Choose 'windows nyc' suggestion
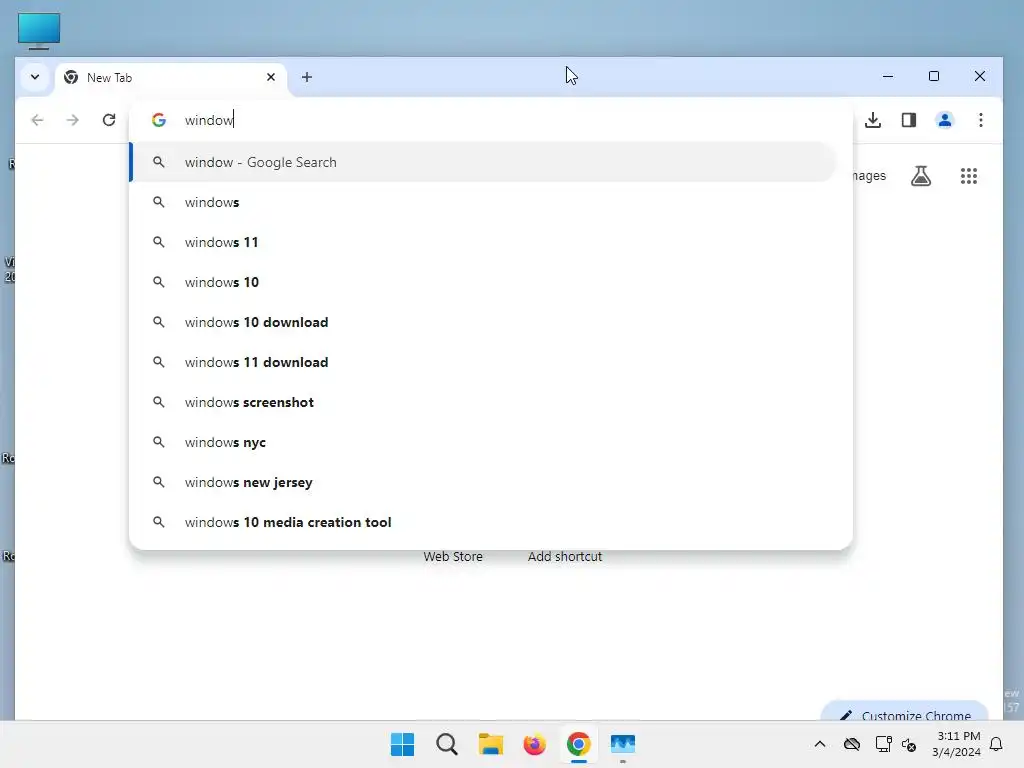This screenshot has height=768, width=1024. pos(483,442)
